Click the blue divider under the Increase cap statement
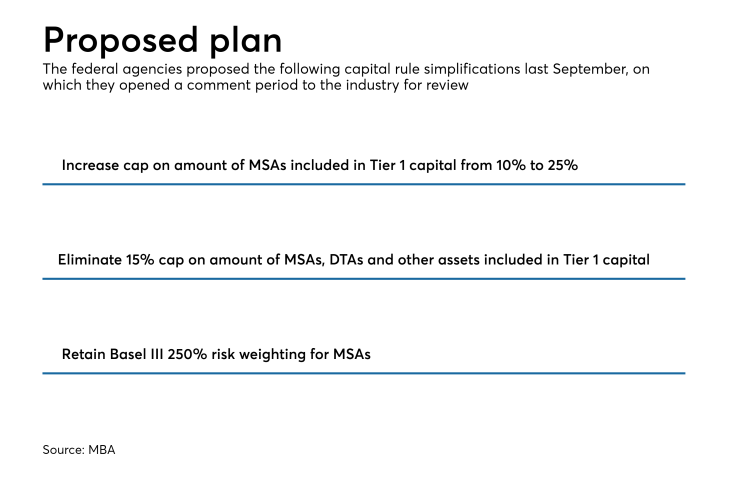Viewport: 740px width, 482px height. coord(363,184)
